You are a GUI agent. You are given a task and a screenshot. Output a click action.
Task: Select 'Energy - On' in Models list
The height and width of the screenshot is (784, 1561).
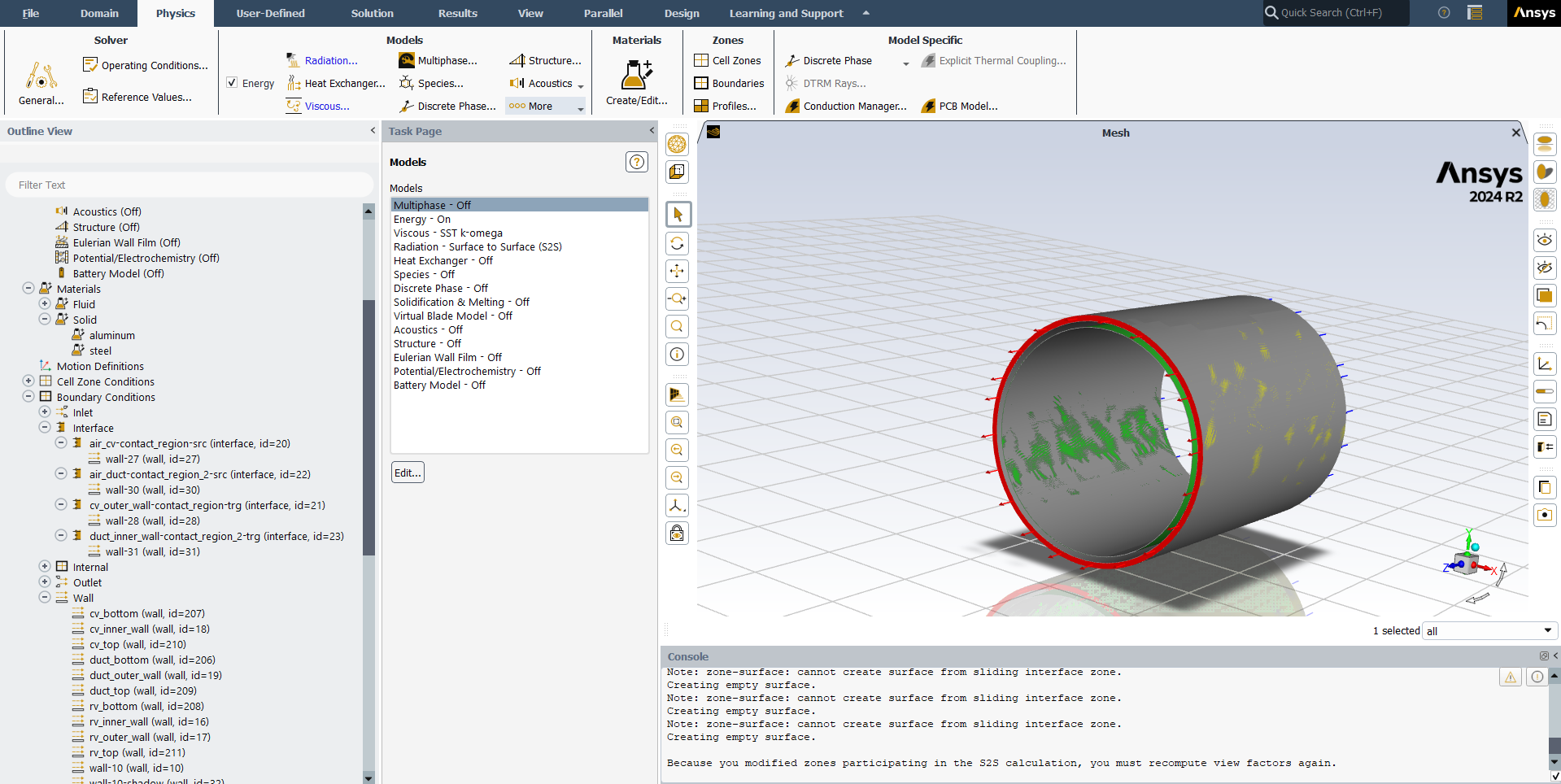pyautogui.click(x=519, y=219)
